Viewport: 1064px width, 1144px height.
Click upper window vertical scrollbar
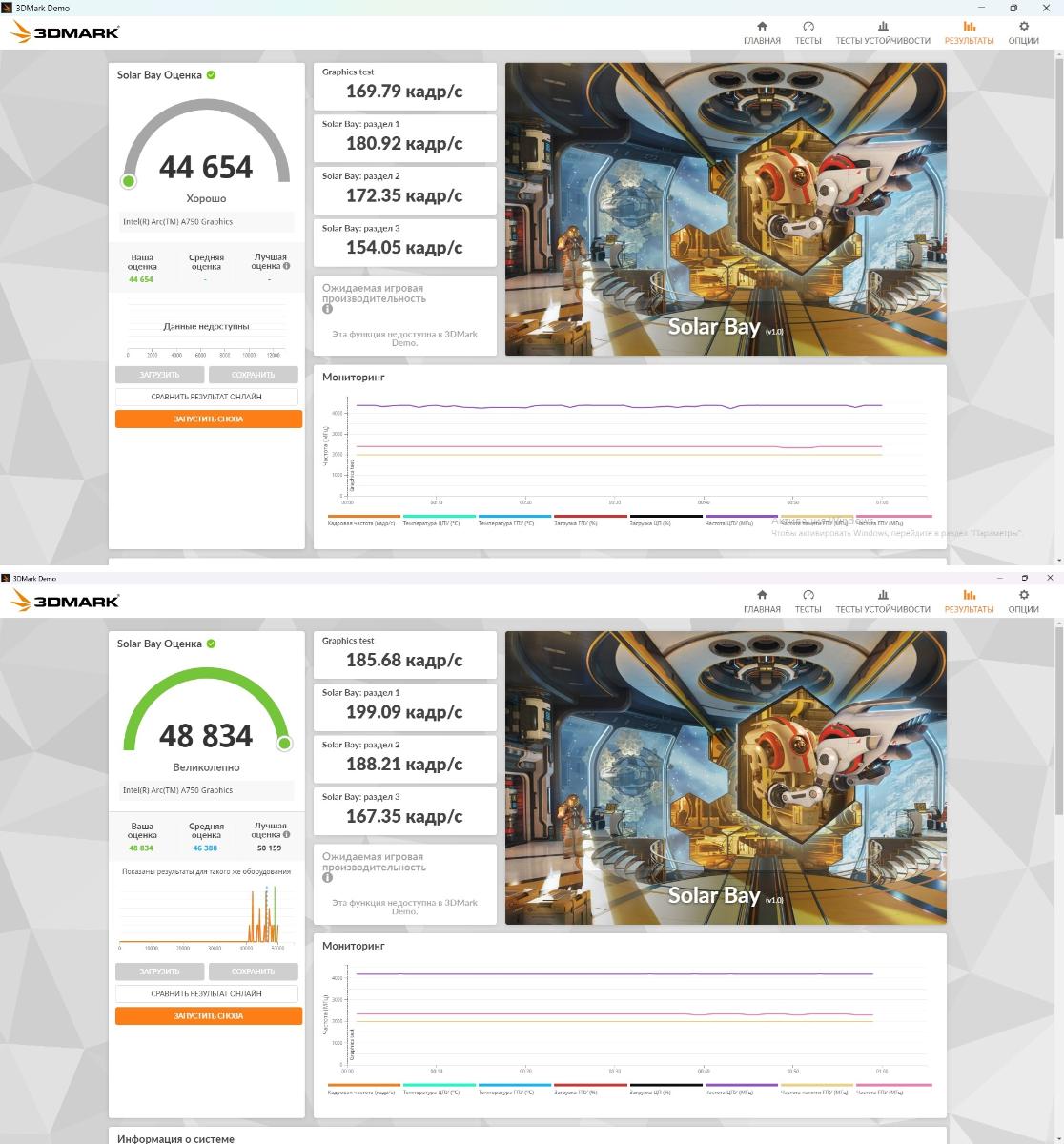point(1058,148)
